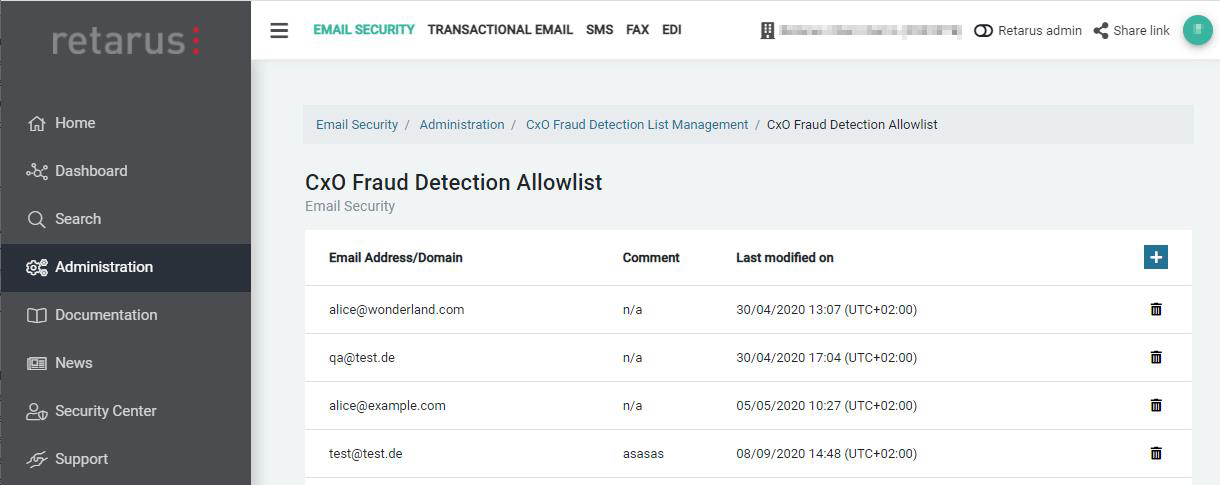The height and width of the screenshot is (485, 1220).
Task: Switch to the SMS tab
Action: [599, 30]
